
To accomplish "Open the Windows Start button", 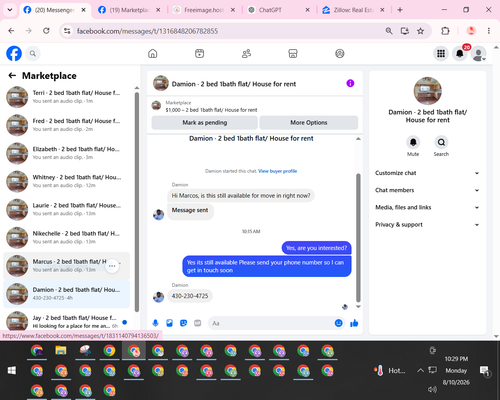I will [x=12, y=370].
